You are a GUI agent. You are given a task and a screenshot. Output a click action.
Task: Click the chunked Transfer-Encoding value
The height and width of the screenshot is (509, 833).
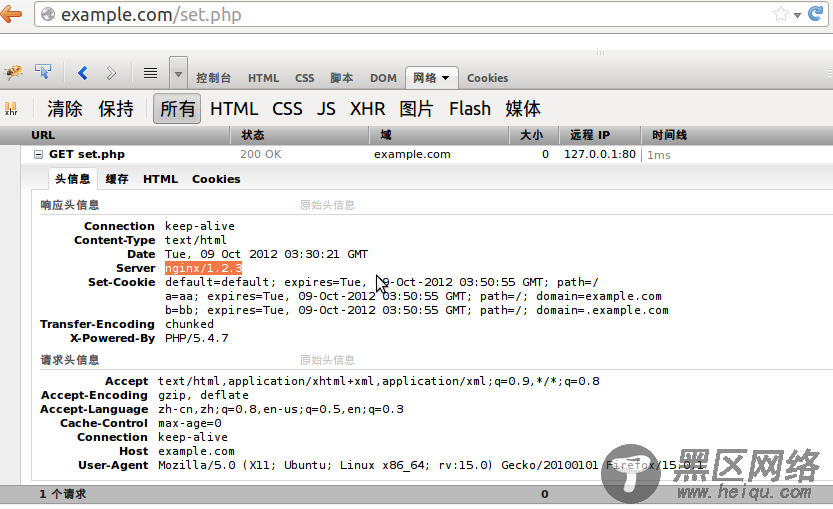coord(189,324)
